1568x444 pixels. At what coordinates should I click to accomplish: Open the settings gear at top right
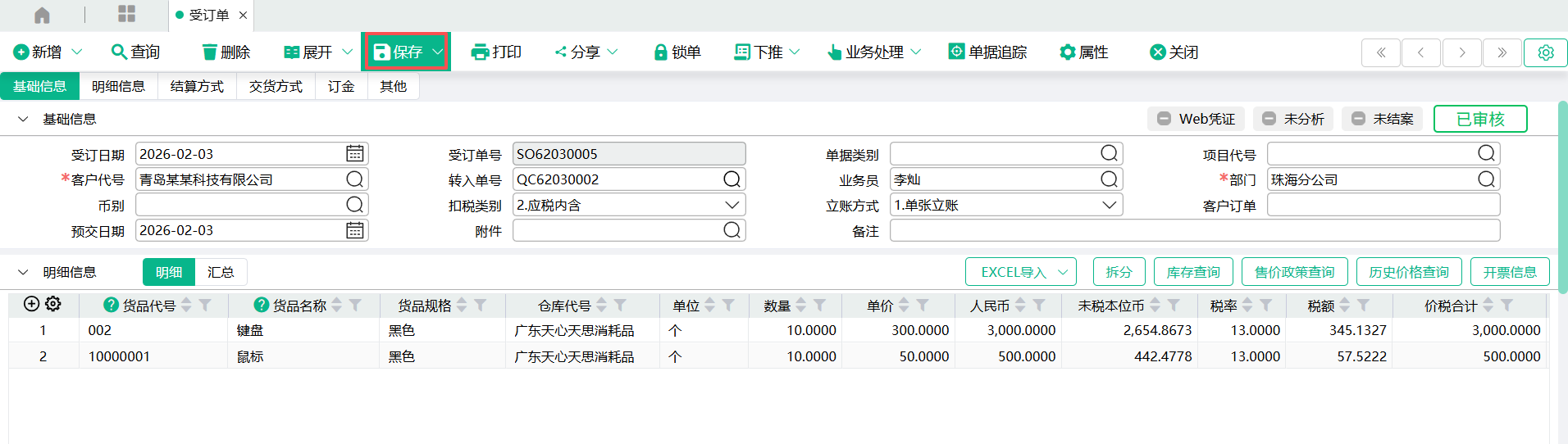tap(1545, 52)
